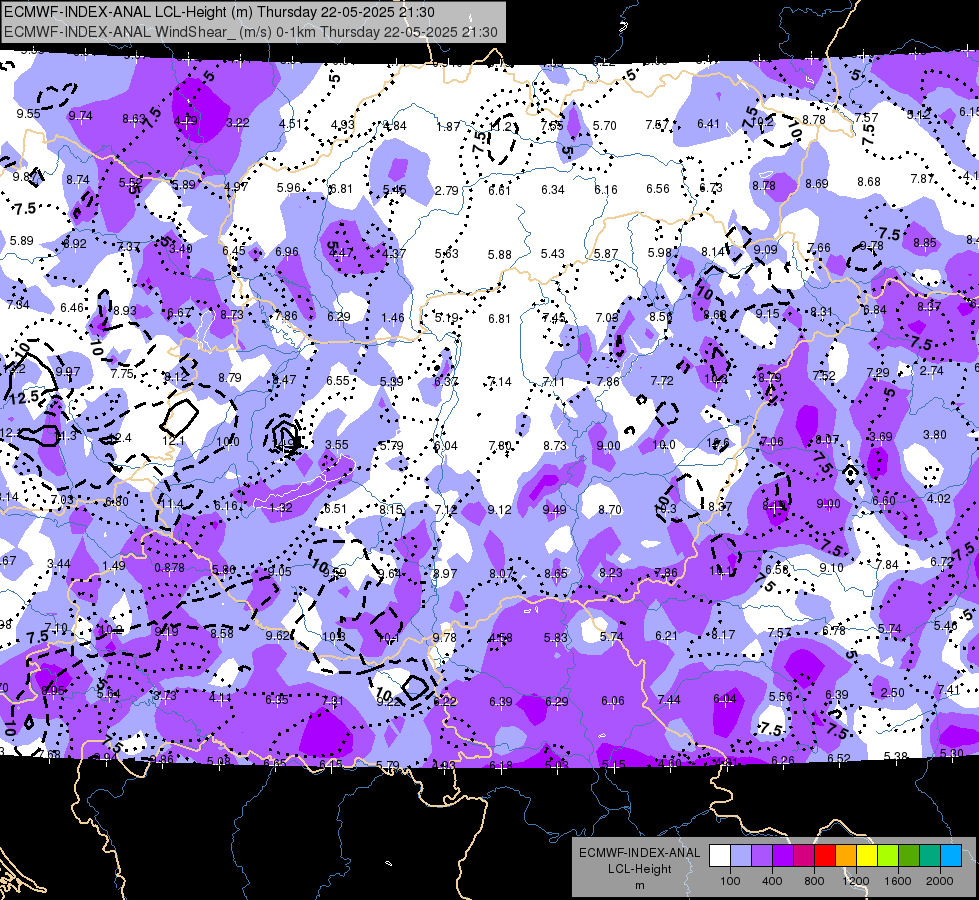Click the legend title ECMWF-INDEX-ANAL
Screen dimensions: 979x900
coord(639,853)
